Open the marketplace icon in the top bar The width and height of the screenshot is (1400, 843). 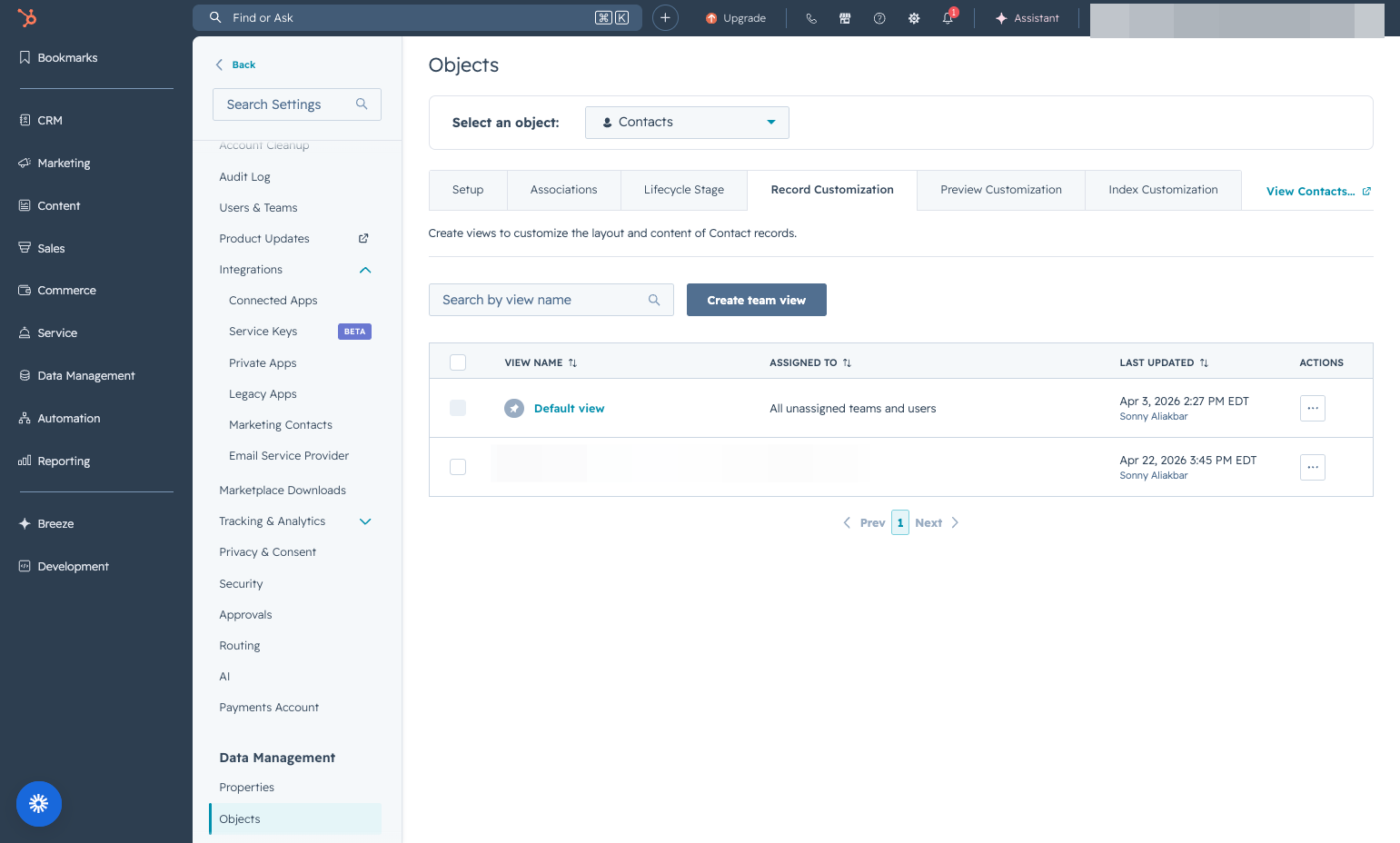(845, 17)
